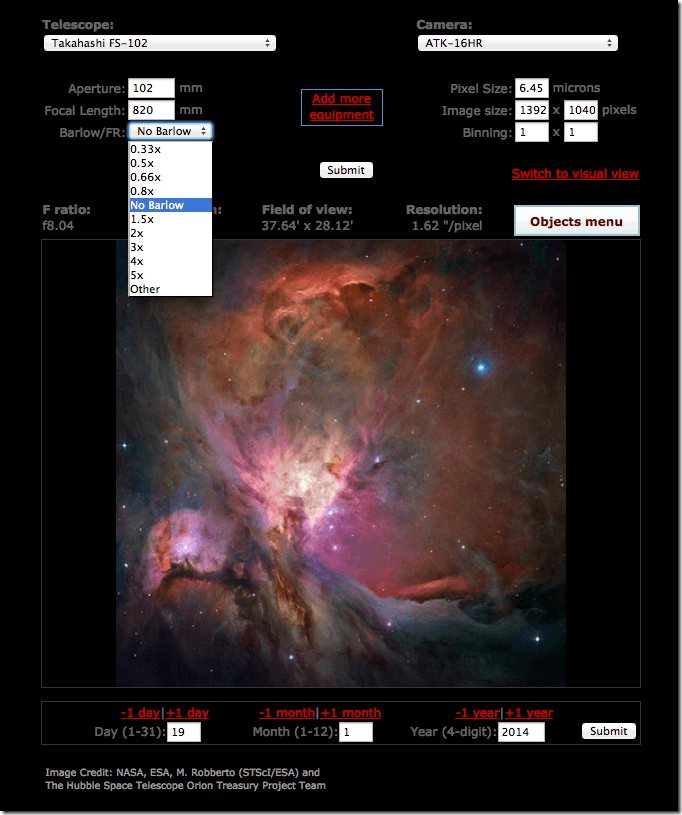Open the Add more equipment link

pos(342,107)
